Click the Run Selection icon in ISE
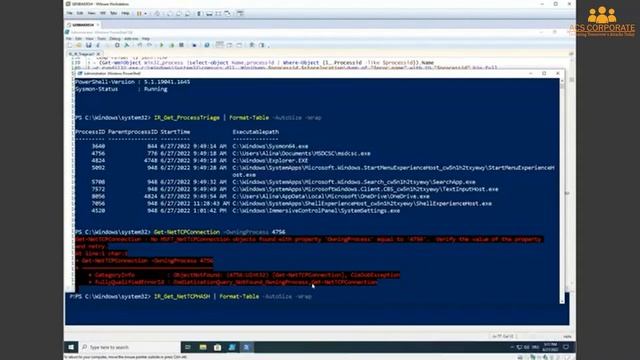This screenshot has height=360, width=640. point(171,45)
